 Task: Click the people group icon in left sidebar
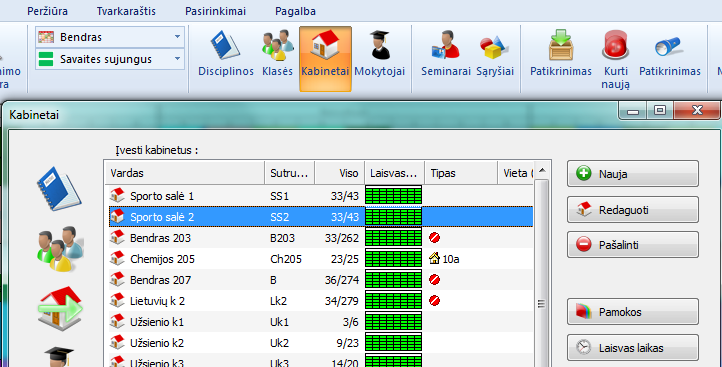[x=60, y=249]
